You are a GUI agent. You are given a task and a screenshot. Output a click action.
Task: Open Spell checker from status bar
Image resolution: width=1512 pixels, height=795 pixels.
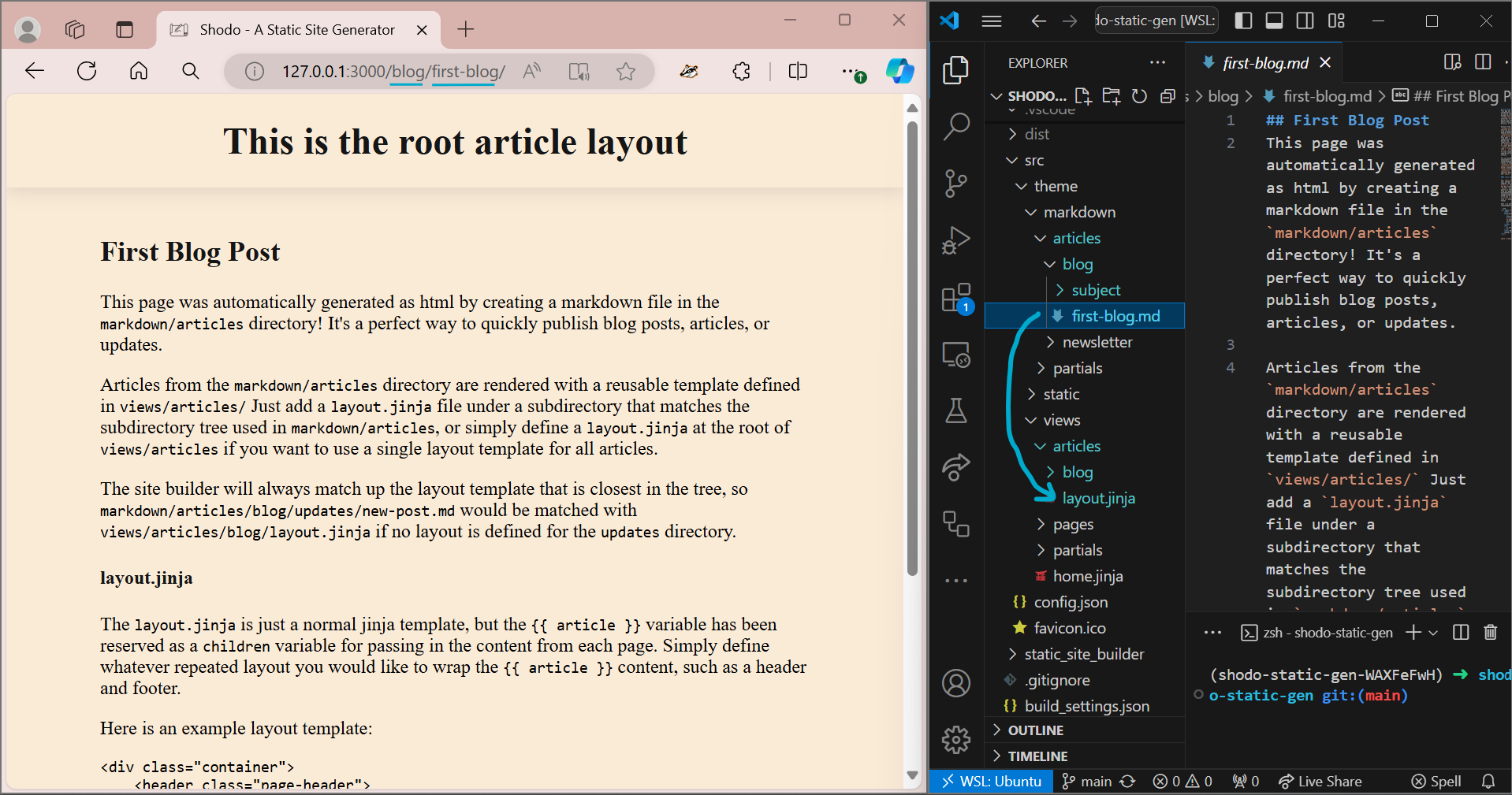(1436, 781)
